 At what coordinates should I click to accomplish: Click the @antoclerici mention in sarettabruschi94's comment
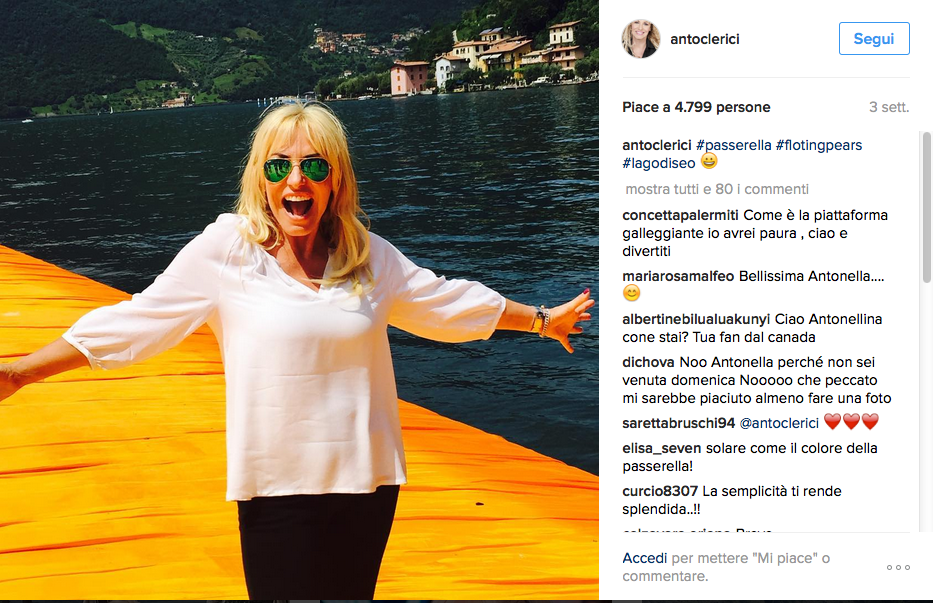click(x=781, y=421)
